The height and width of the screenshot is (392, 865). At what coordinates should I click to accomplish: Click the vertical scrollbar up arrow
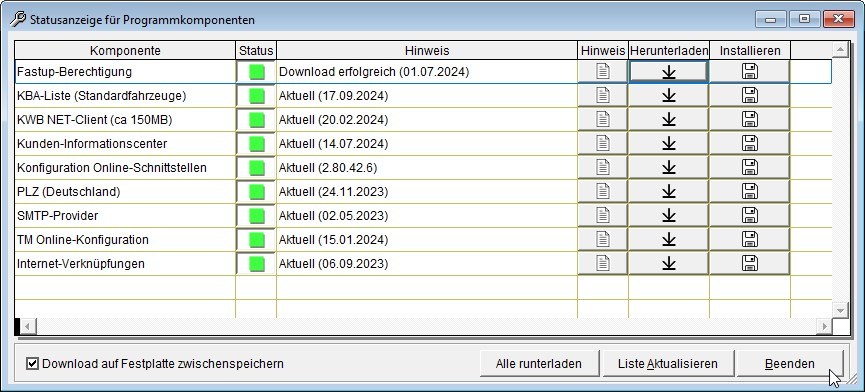pos(840,50)
